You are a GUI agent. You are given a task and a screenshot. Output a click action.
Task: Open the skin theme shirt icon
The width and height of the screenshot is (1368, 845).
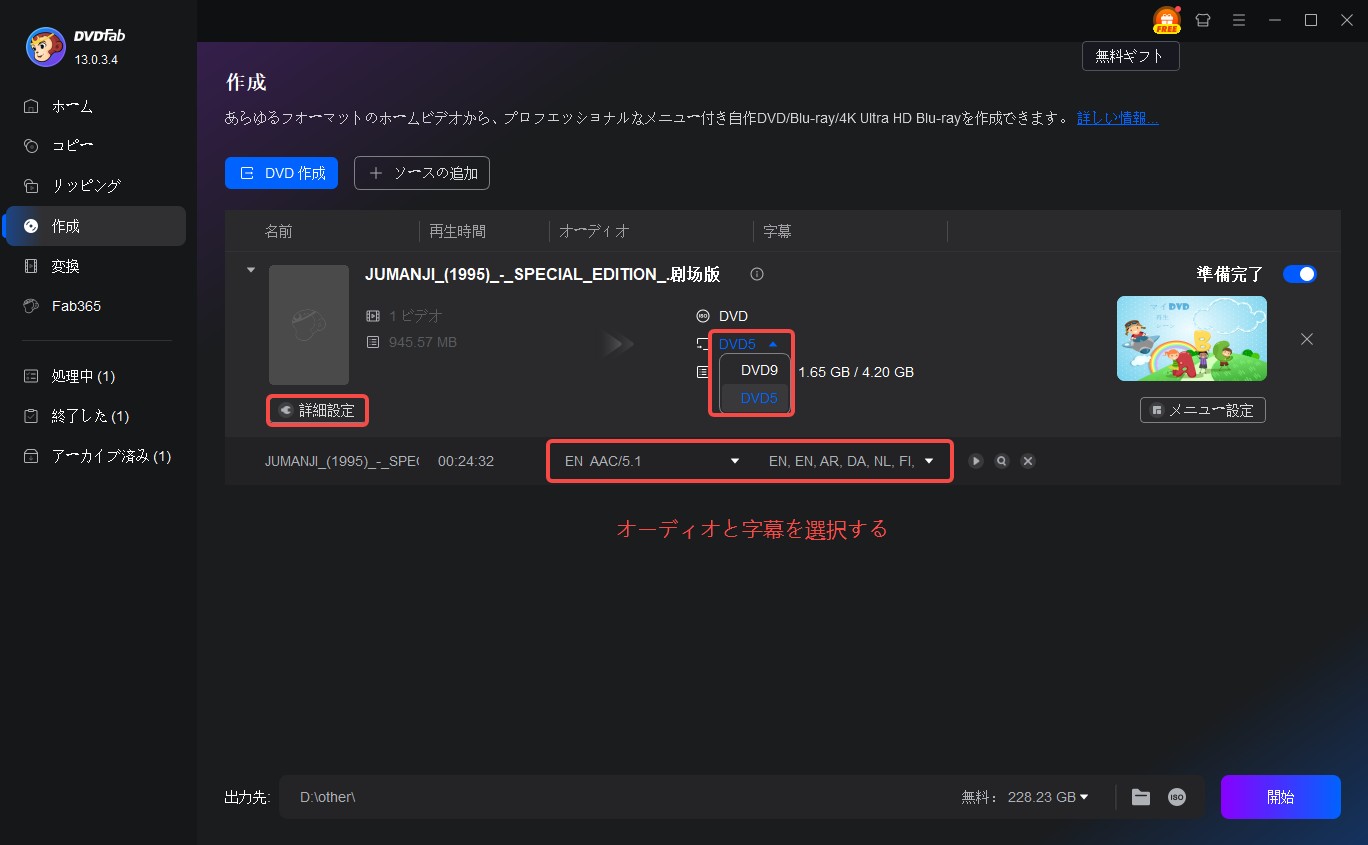click(x=1203, y=20)
